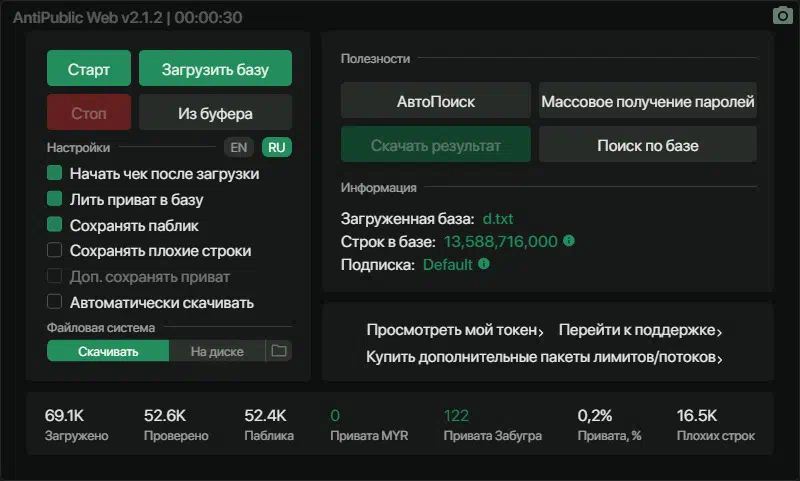Viewport: 800px width, 481px height.
Task: Open Поиск по базе
Action: pyautogui.click(x=648, y=144)
